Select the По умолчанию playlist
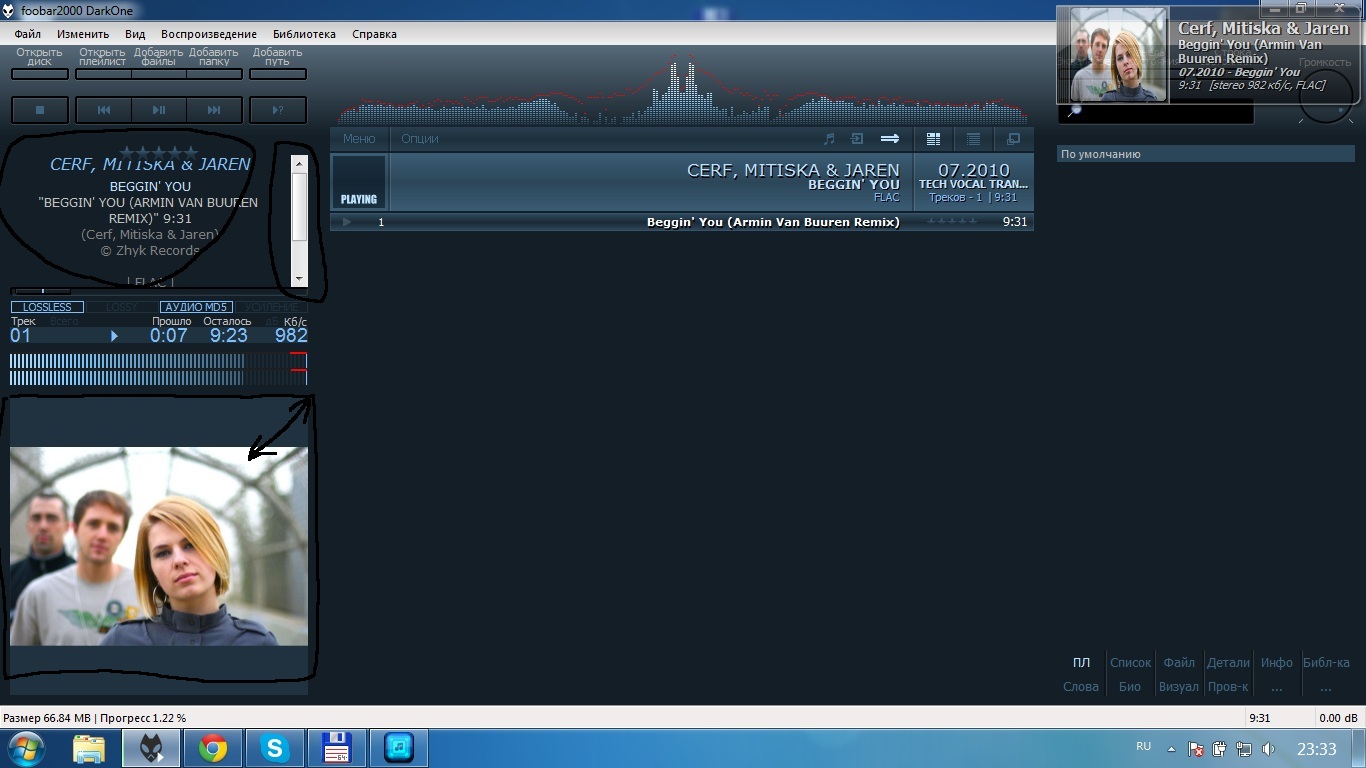Image resolution: width=1366 pixels, height=768 pixels. tap(1206, 154)
